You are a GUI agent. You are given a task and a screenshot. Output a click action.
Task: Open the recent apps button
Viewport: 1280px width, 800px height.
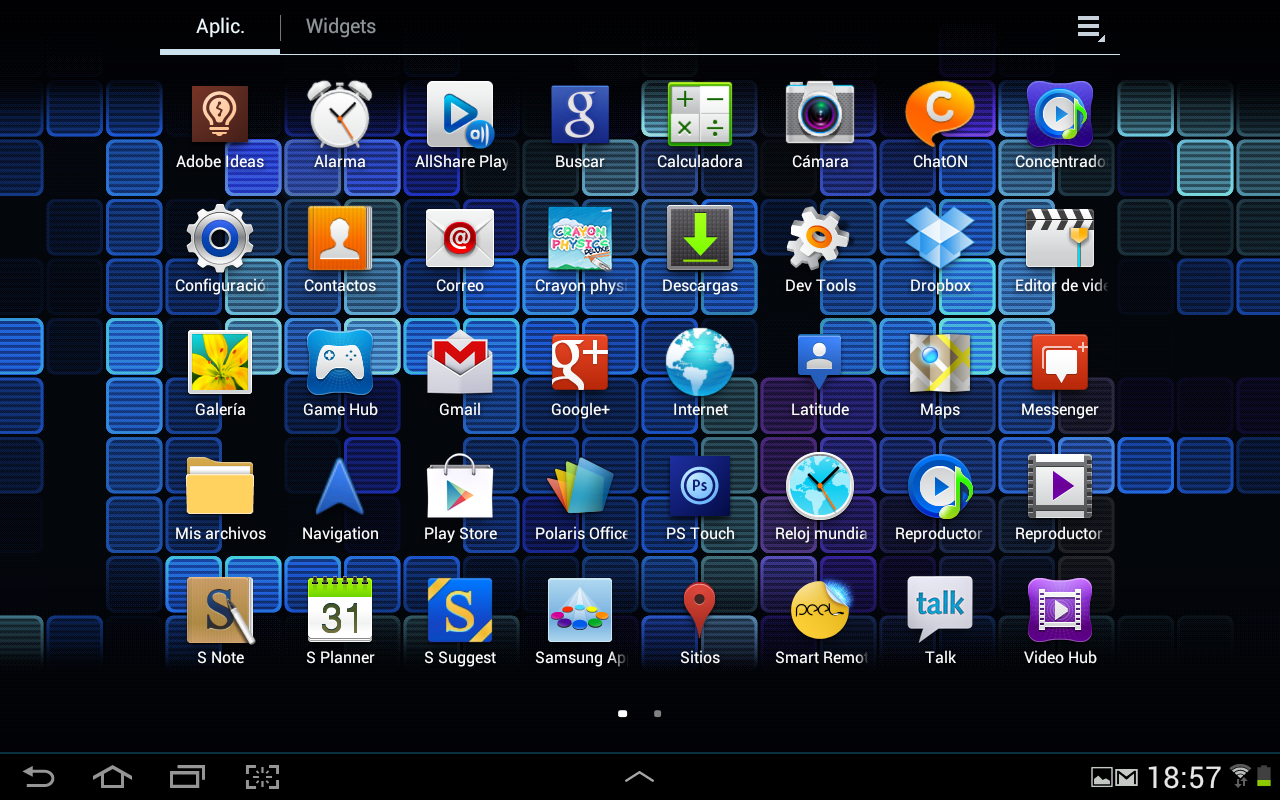coord(187,777)
